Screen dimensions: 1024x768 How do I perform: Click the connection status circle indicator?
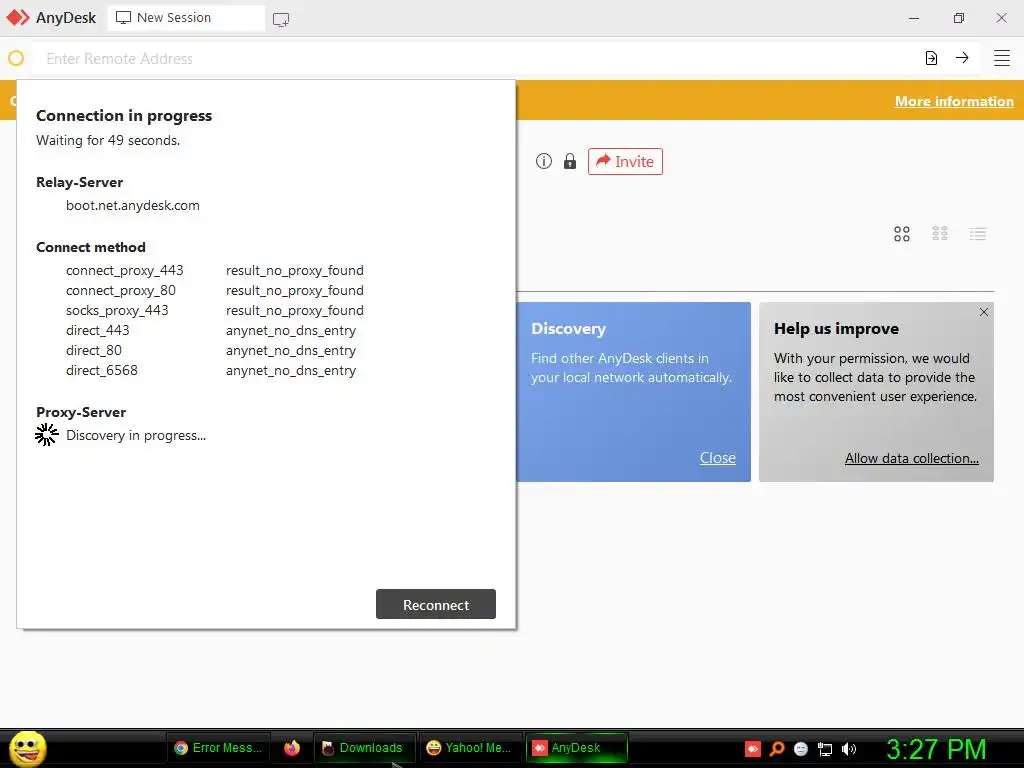pos(16,58)
